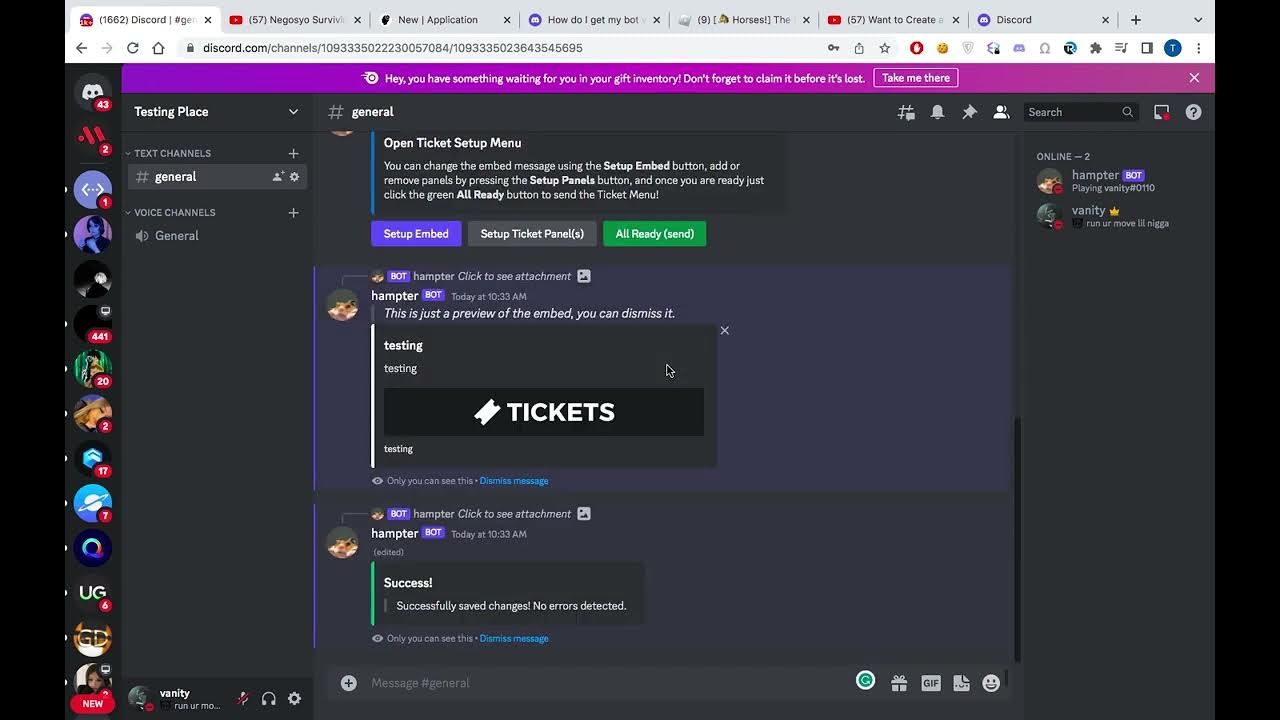
Task: Toggle deafen headphones in user panel
Action: point(268,699)
